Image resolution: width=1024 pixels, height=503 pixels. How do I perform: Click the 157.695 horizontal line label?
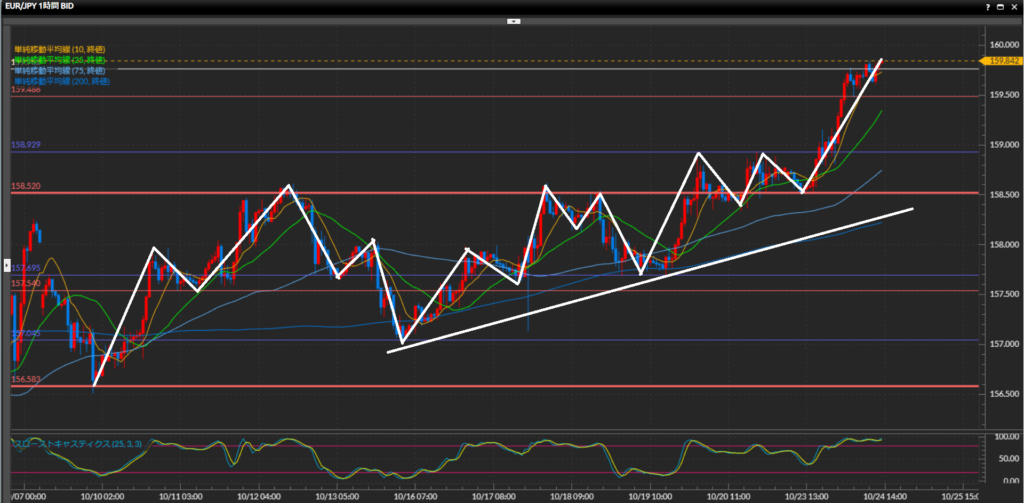click(x=26, y=269)
